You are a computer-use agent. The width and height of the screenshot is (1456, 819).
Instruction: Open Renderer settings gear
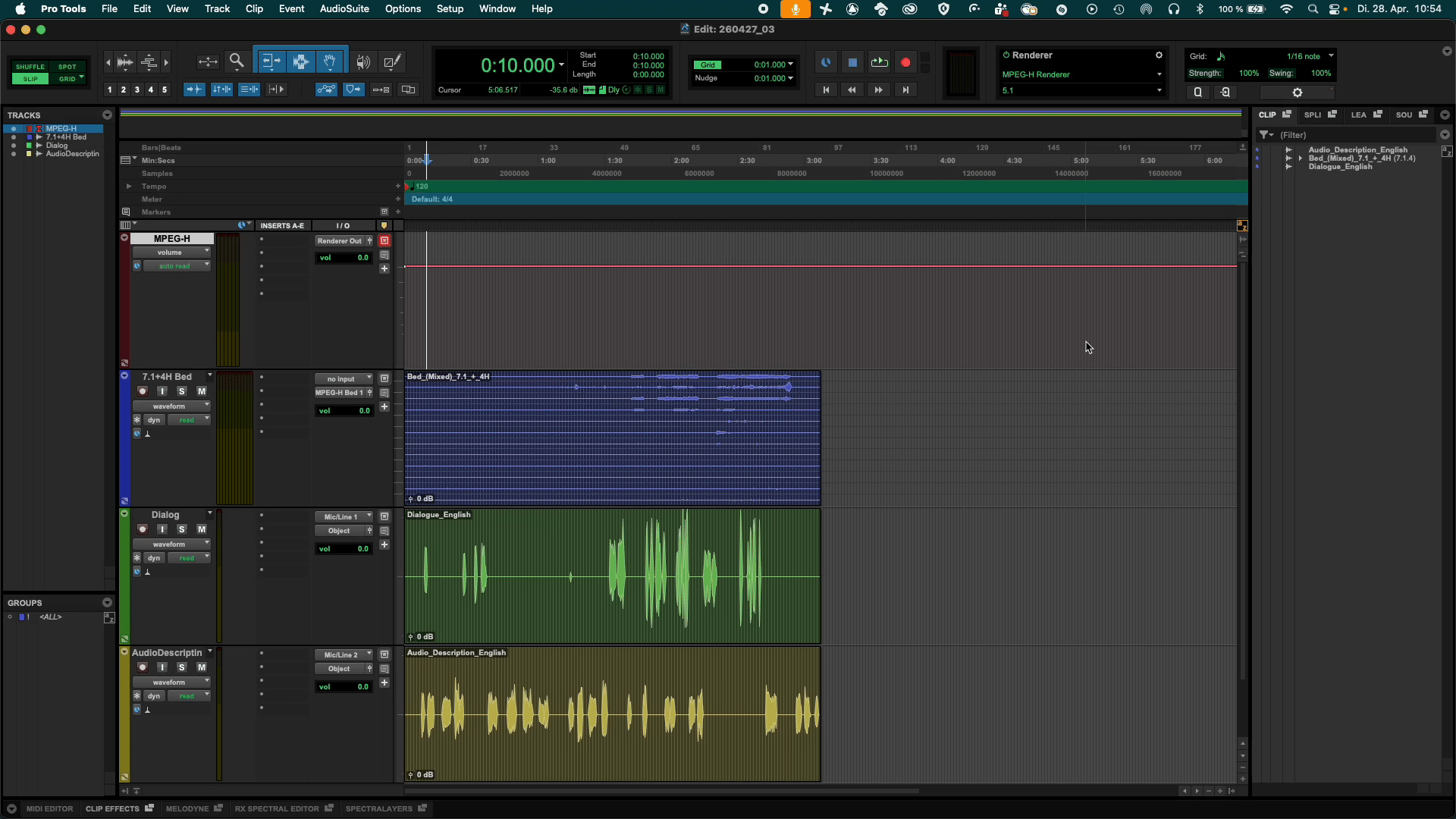click(1159, 55)
